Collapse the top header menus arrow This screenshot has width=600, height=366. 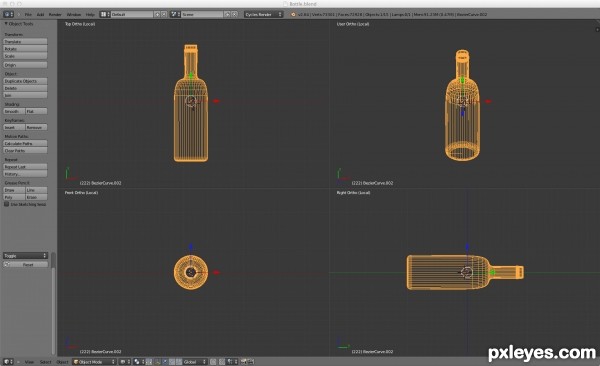[x=18, y=14]
